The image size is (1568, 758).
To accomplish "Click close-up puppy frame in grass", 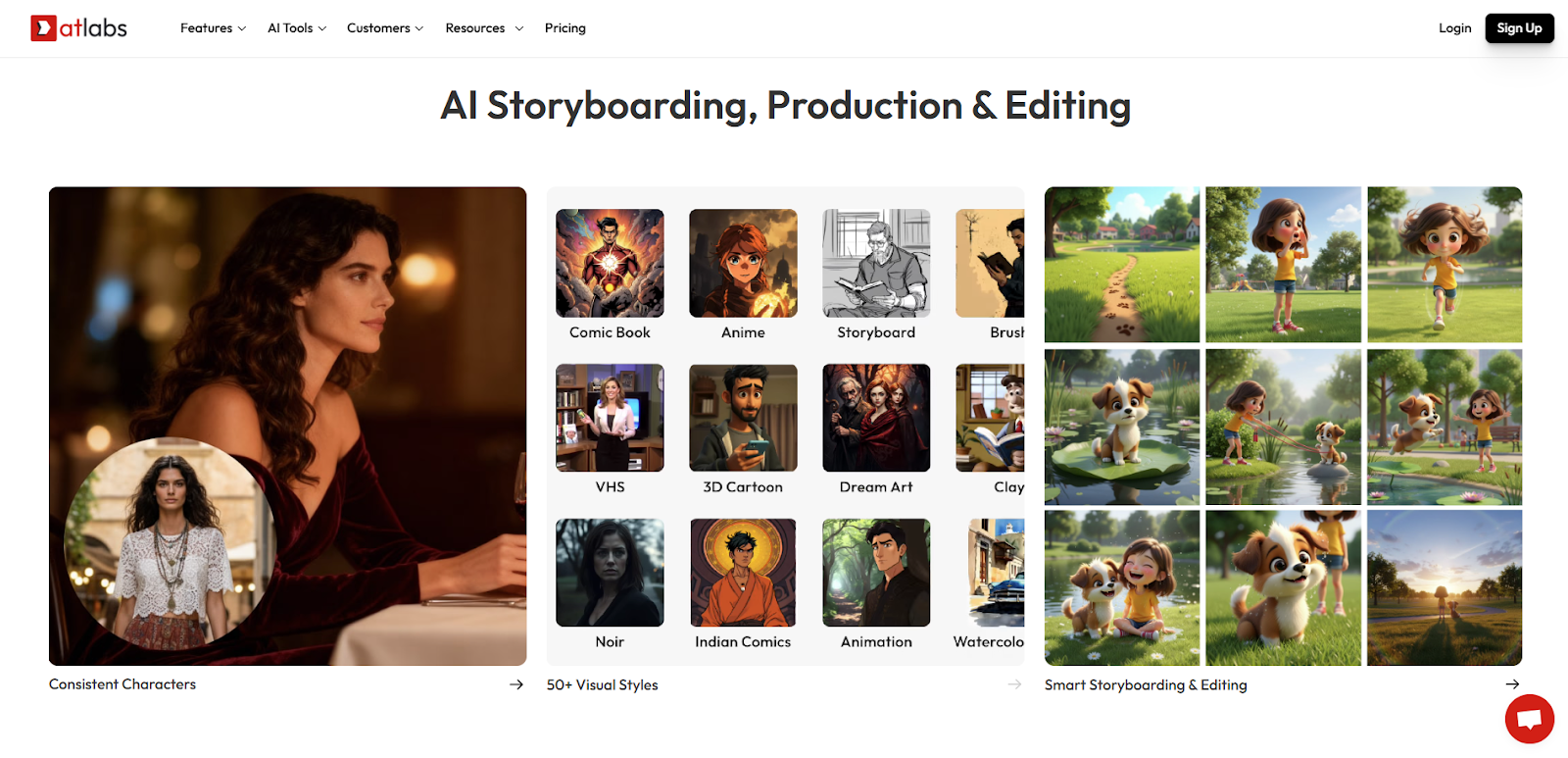I will click(x=1283, y=588).
